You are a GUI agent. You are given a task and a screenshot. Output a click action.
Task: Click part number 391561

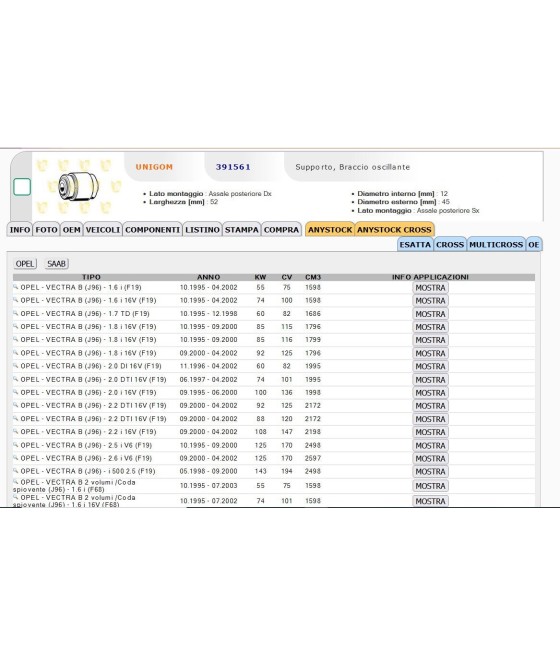233,167
